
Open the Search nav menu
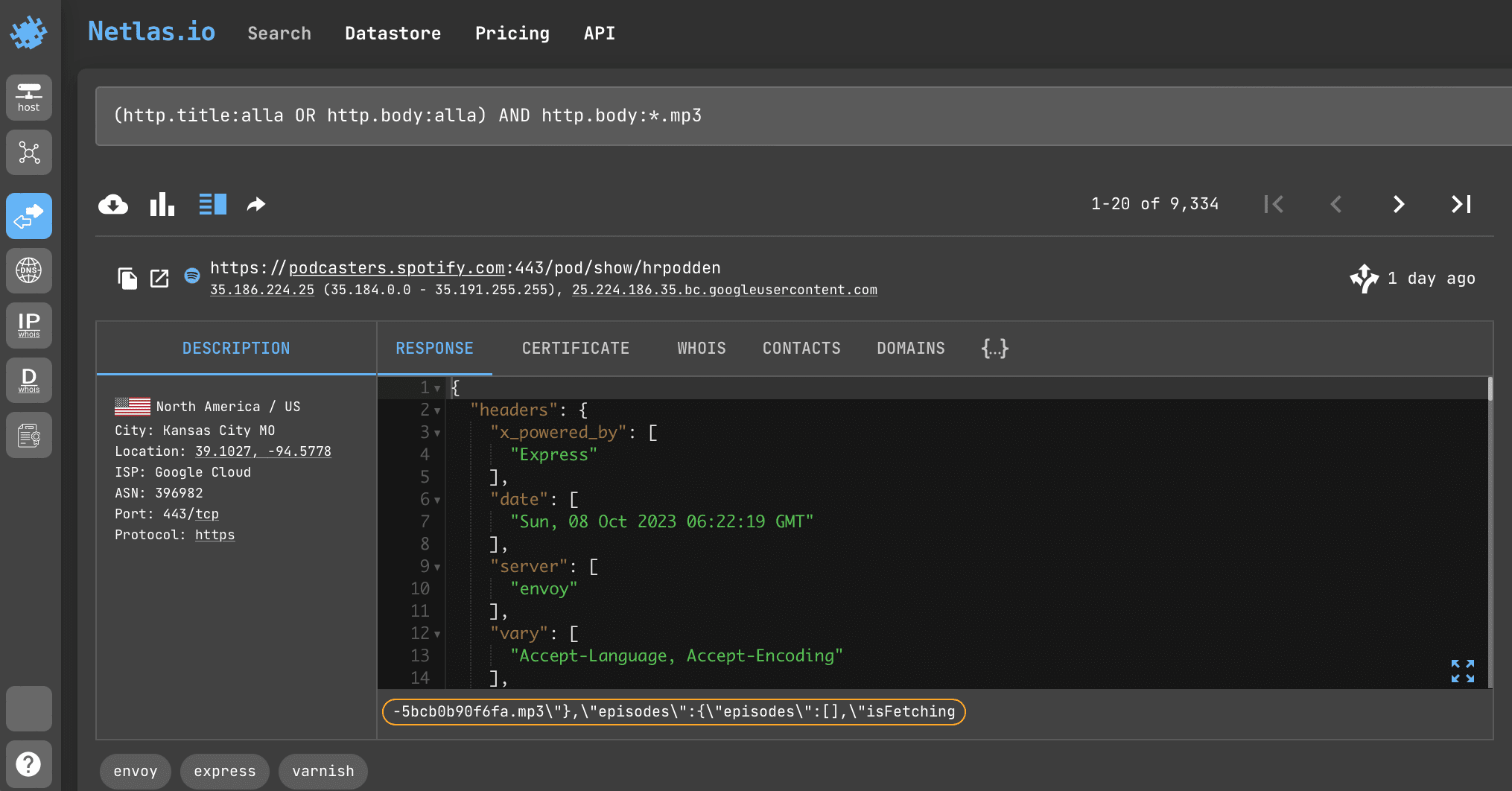coord(279,34)
